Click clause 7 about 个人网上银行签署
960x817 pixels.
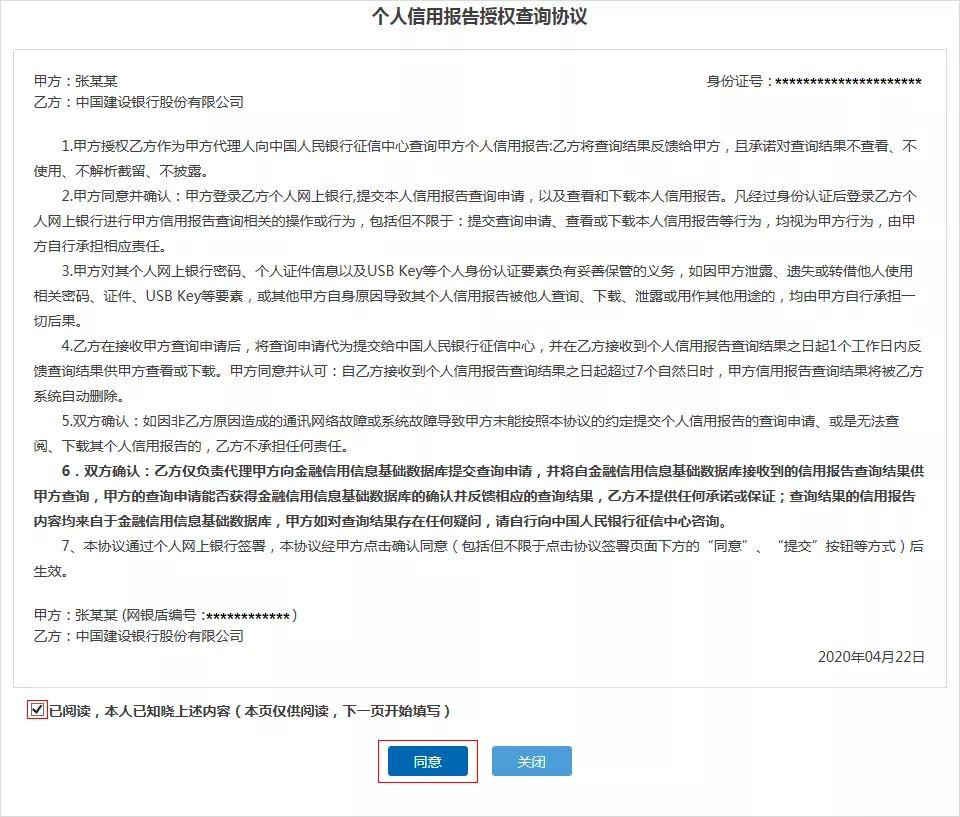pos(480,555)
